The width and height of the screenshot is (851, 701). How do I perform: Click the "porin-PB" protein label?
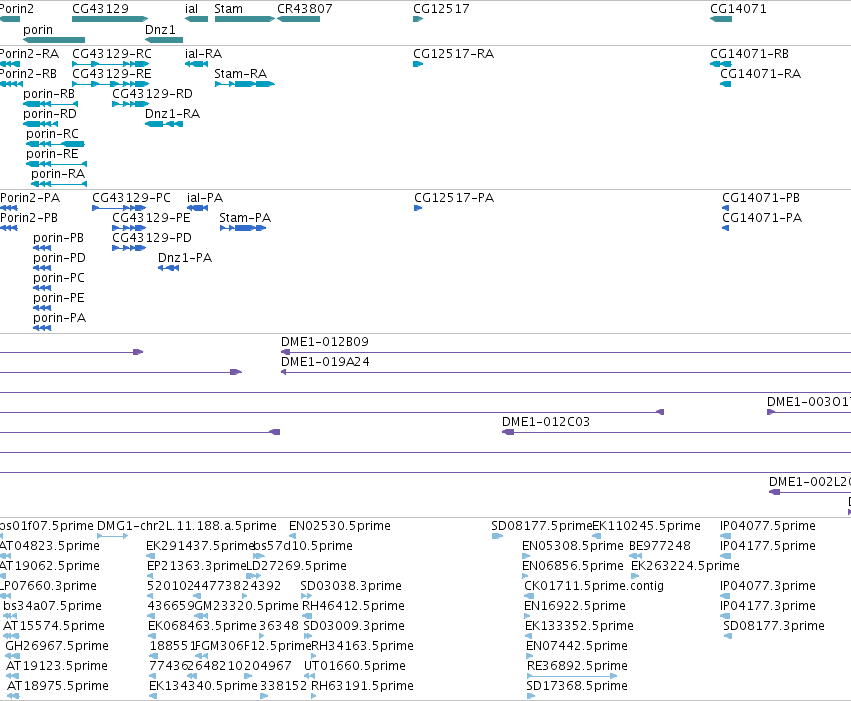click(59, 238)
